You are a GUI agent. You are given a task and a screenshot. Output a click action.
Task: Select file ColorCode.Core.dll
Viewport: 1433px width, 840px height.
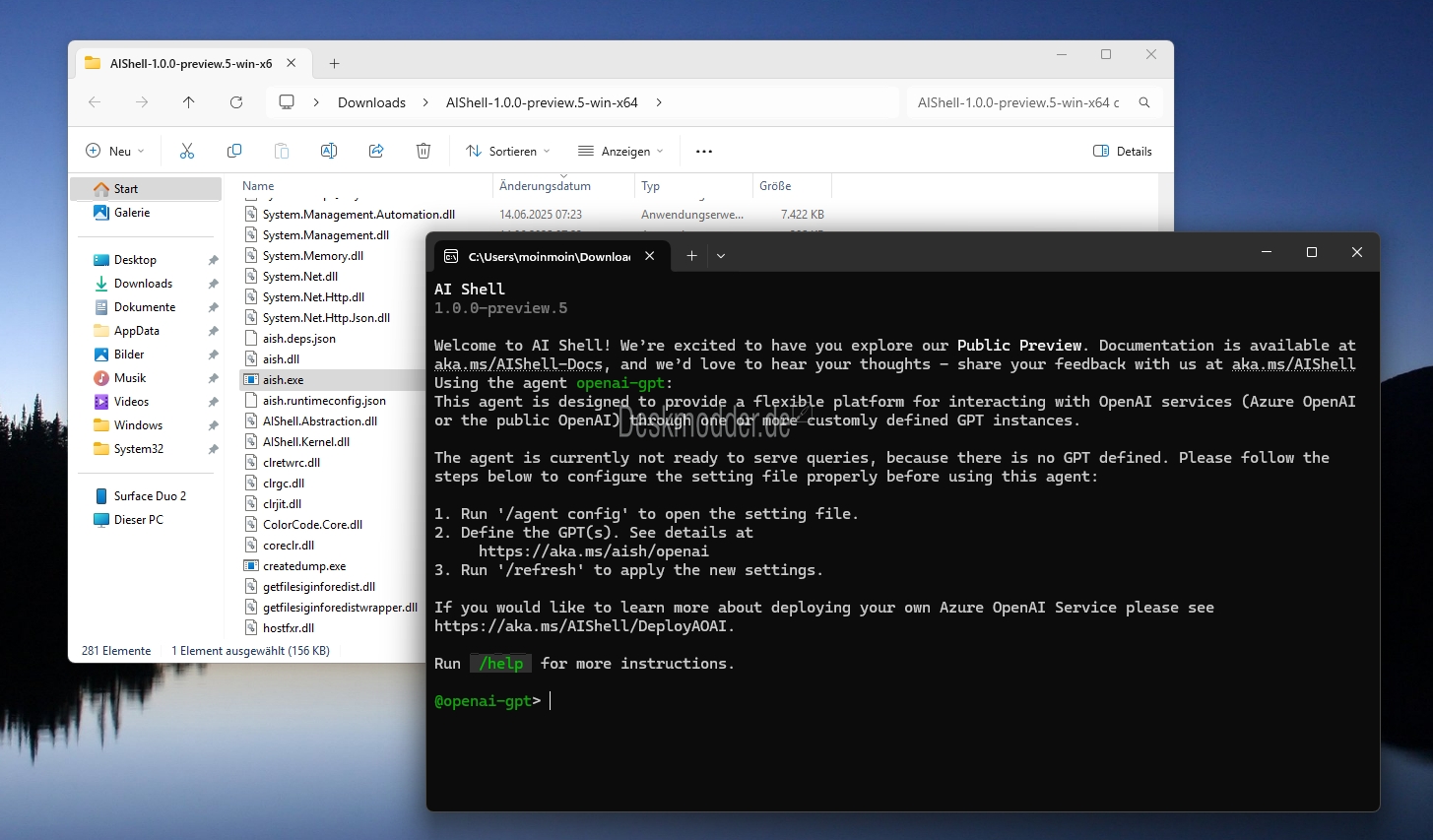[312, 525]
